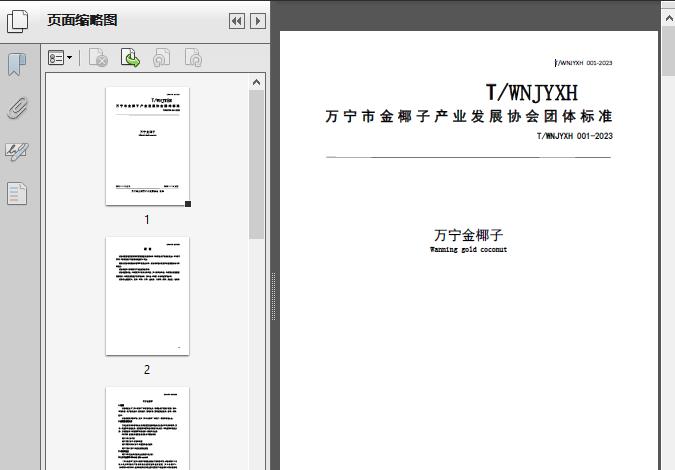Click the page number 1 label
The height and width of the screenshot is (470, 675).
pyautogui.click(x=147, y=220)
